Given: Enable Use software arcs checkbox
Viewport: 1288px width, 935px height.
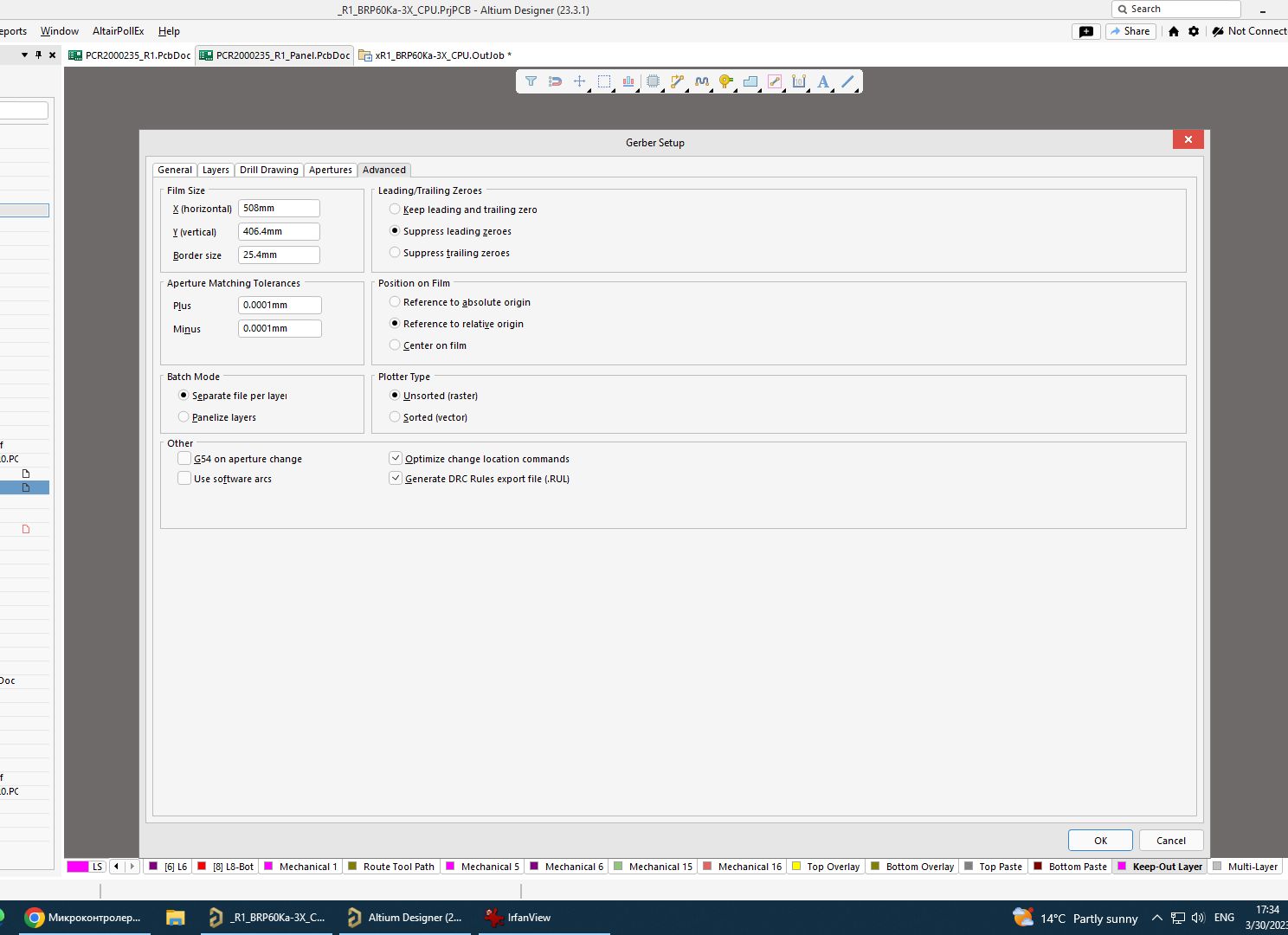Looking at the screenshot, I should tap(184, 479).
